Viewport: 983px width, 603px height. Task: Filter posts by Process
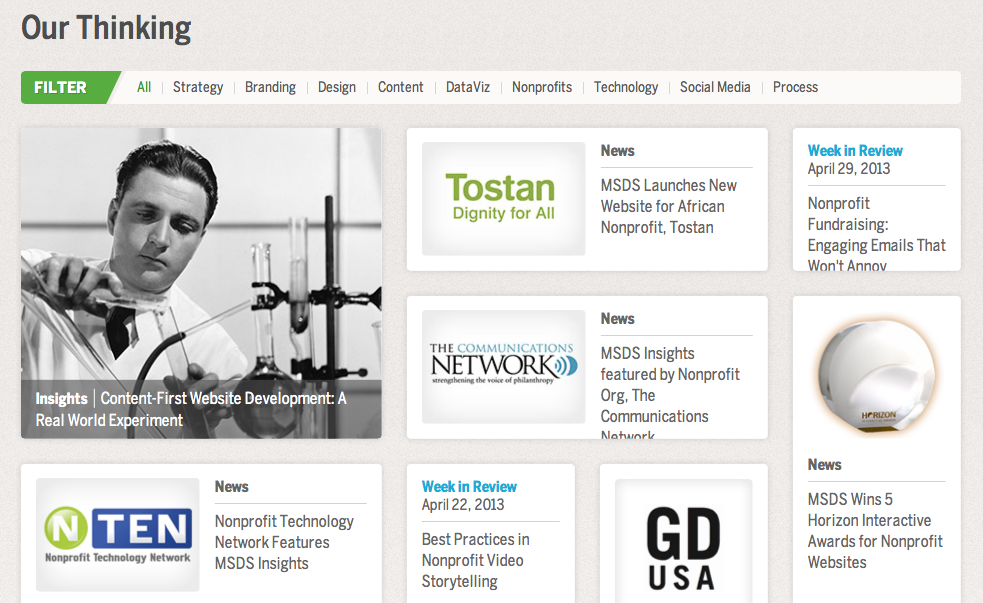point(795,87)
